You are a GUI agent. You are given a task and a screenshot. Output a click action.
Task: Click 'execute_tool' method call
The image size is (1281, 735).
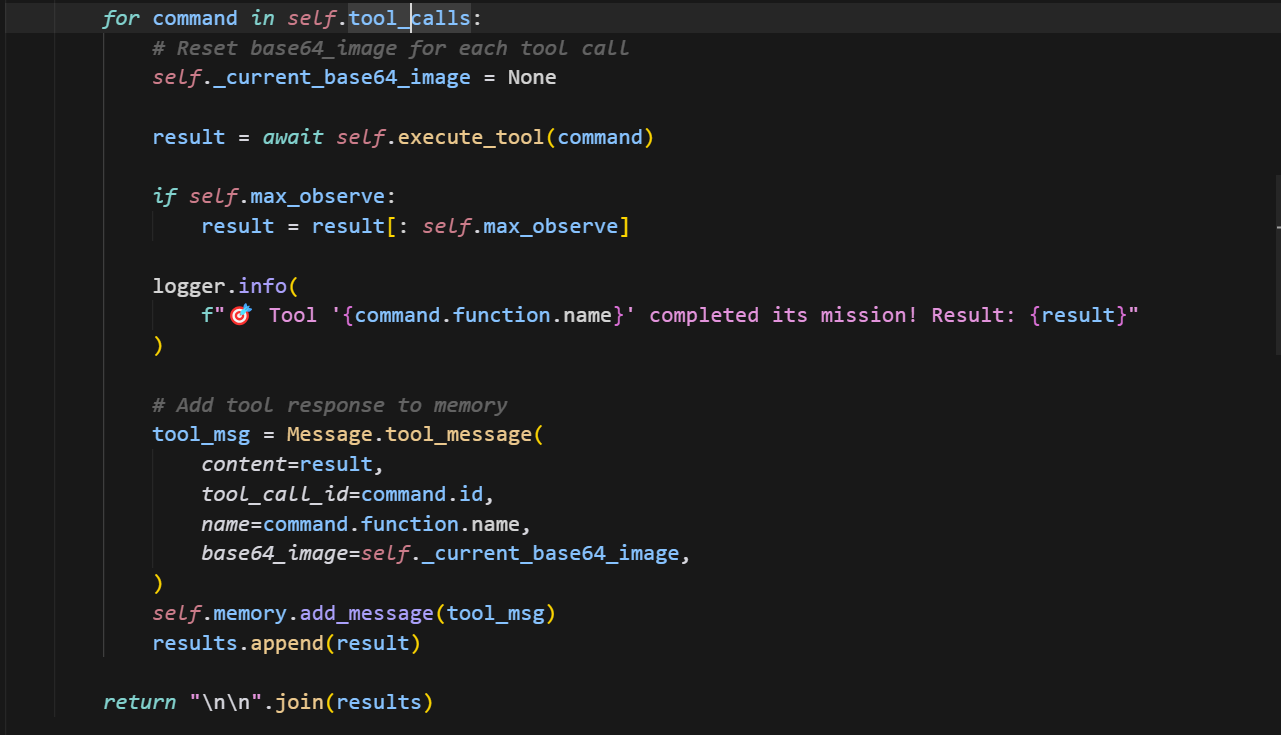[471, 137]
